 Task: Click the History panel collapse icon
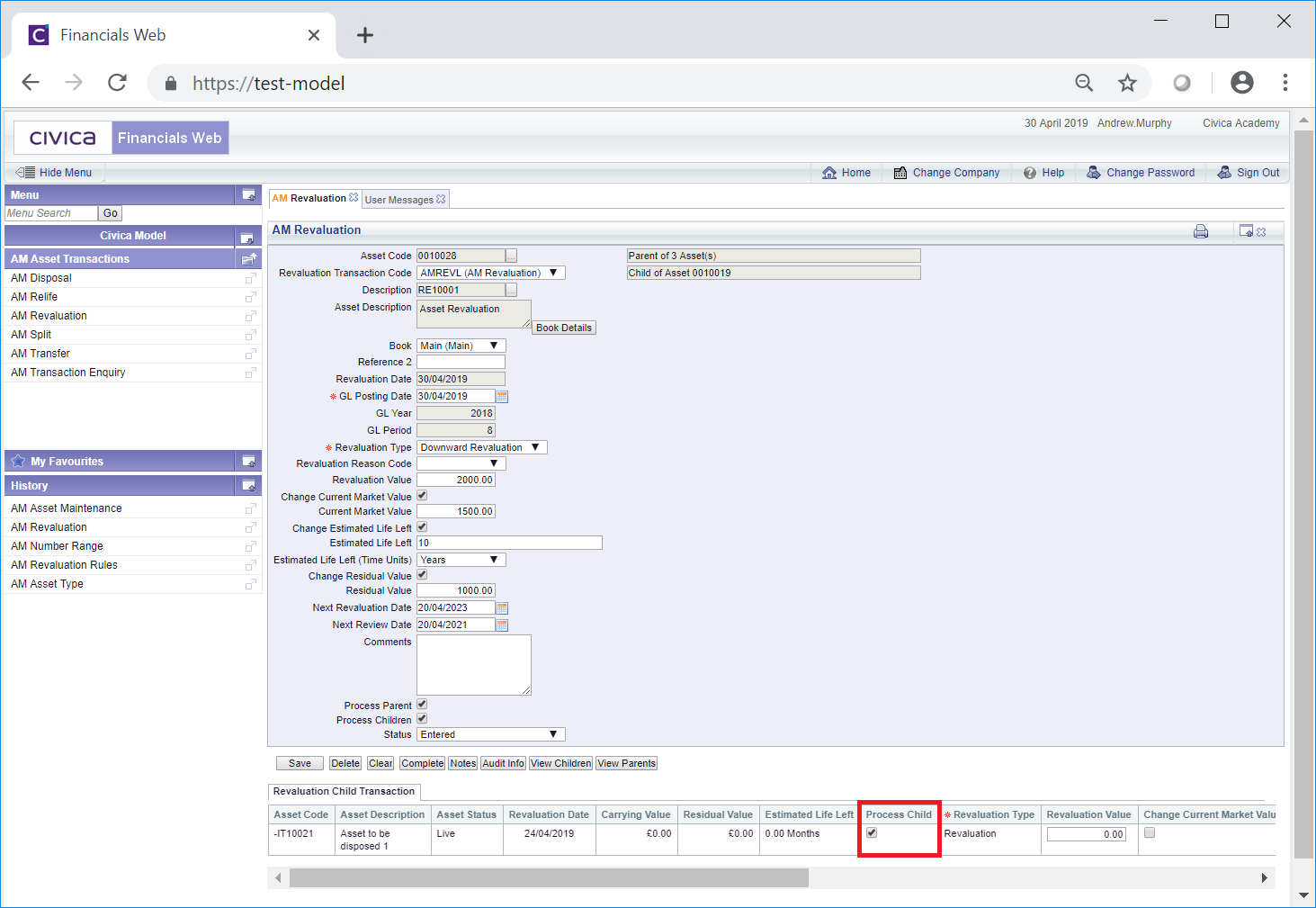(248, 486)
